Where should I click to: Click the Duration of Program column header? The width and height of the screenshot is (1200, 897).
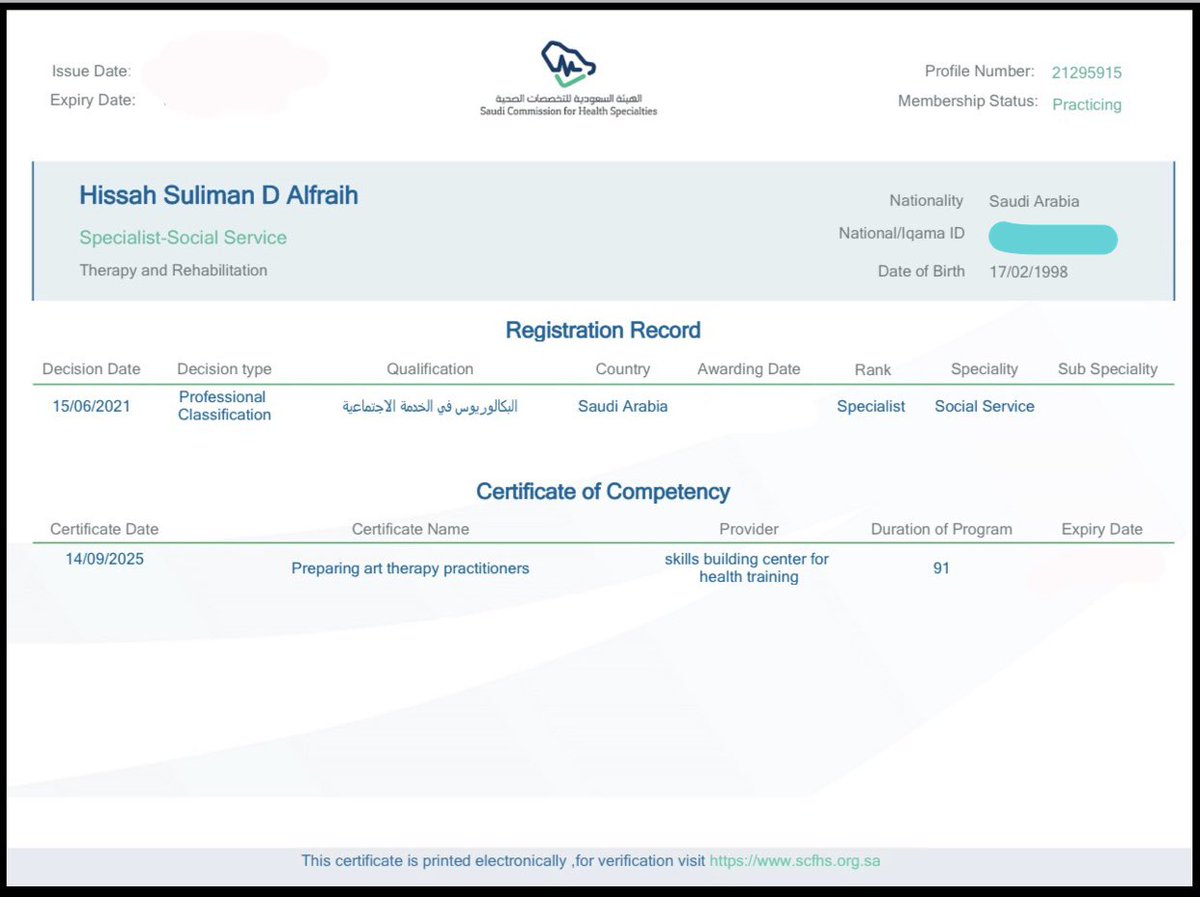pyautogui.click(x=941, y=529)
